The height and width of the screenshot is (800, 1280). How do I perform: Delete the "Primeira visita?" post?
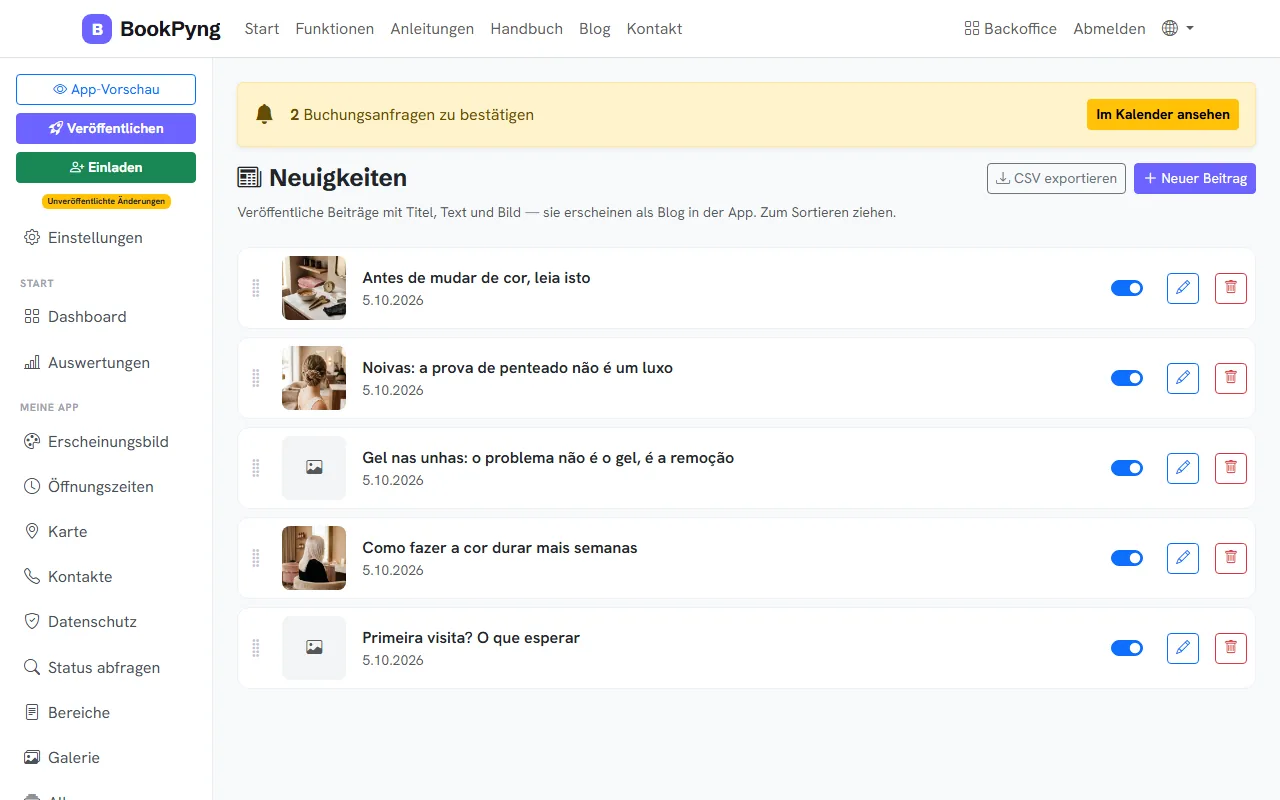click(x=1231, y=648)
